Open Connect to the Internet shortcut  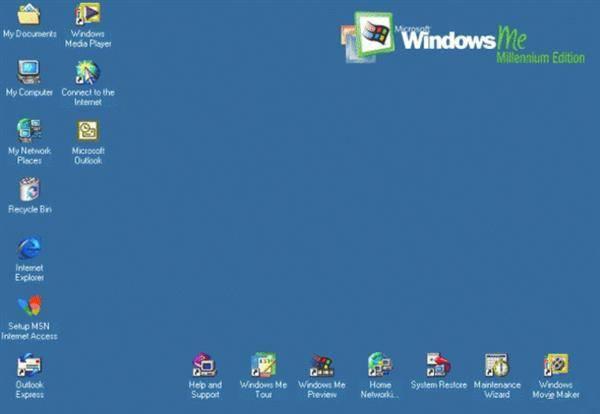pos(88,72)
